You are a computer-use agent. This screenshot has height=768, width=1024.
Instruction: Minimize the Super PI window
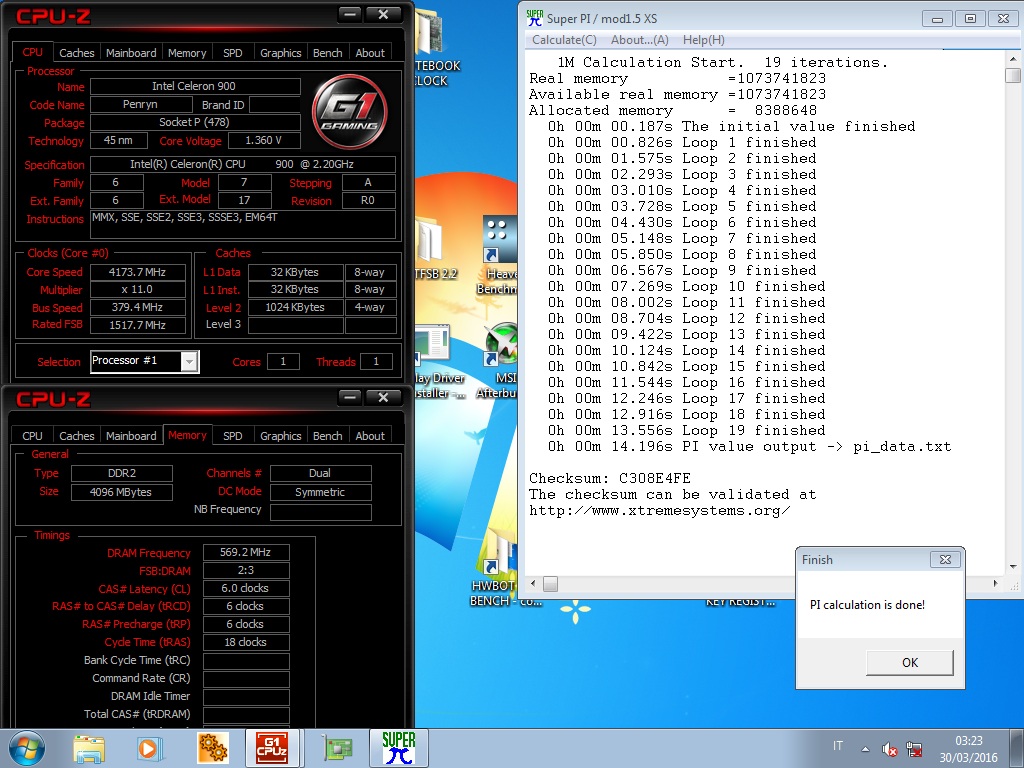937,19
